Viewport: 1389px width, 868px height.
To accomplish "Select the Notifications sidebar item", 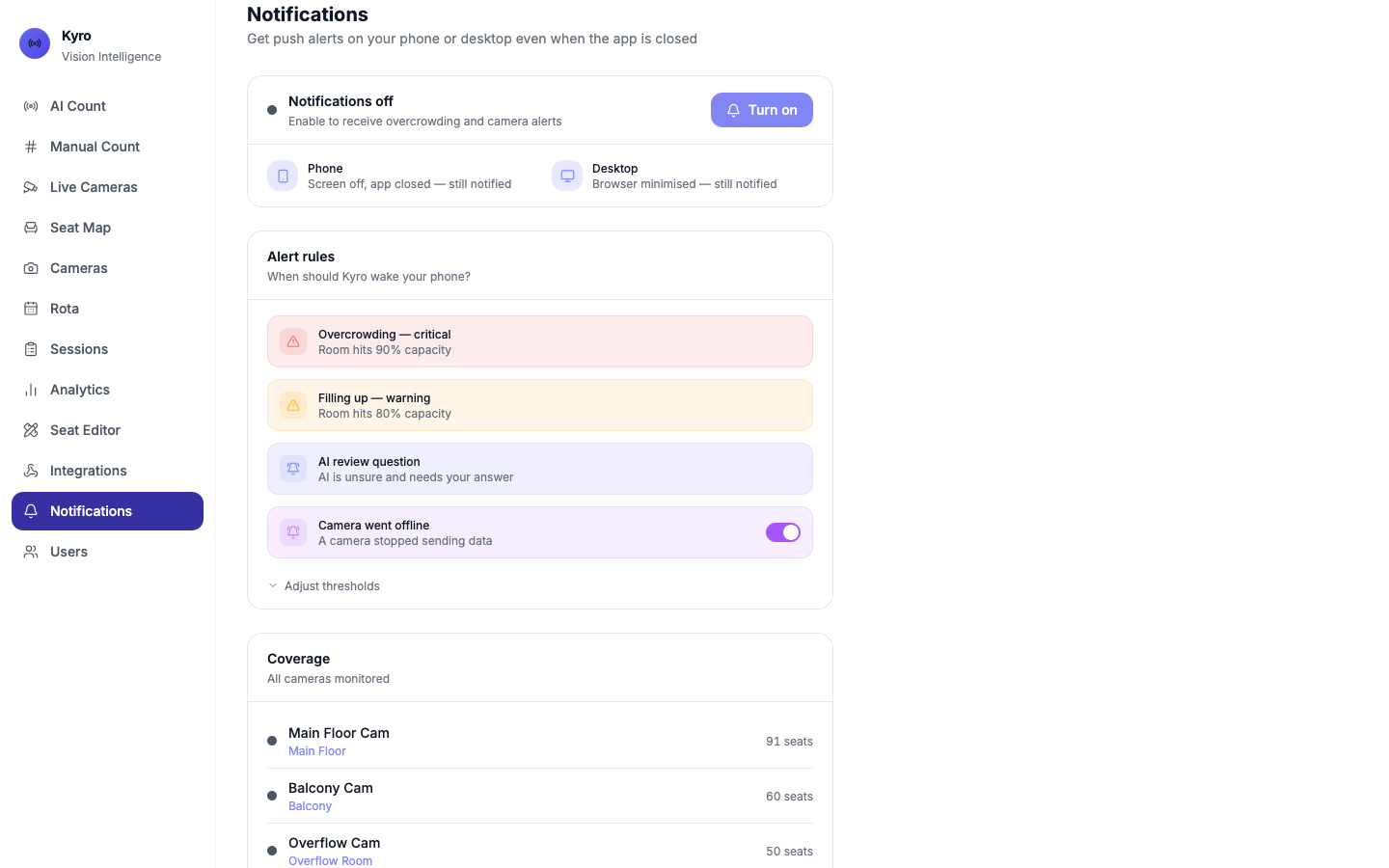I will (x=107, y=511).
